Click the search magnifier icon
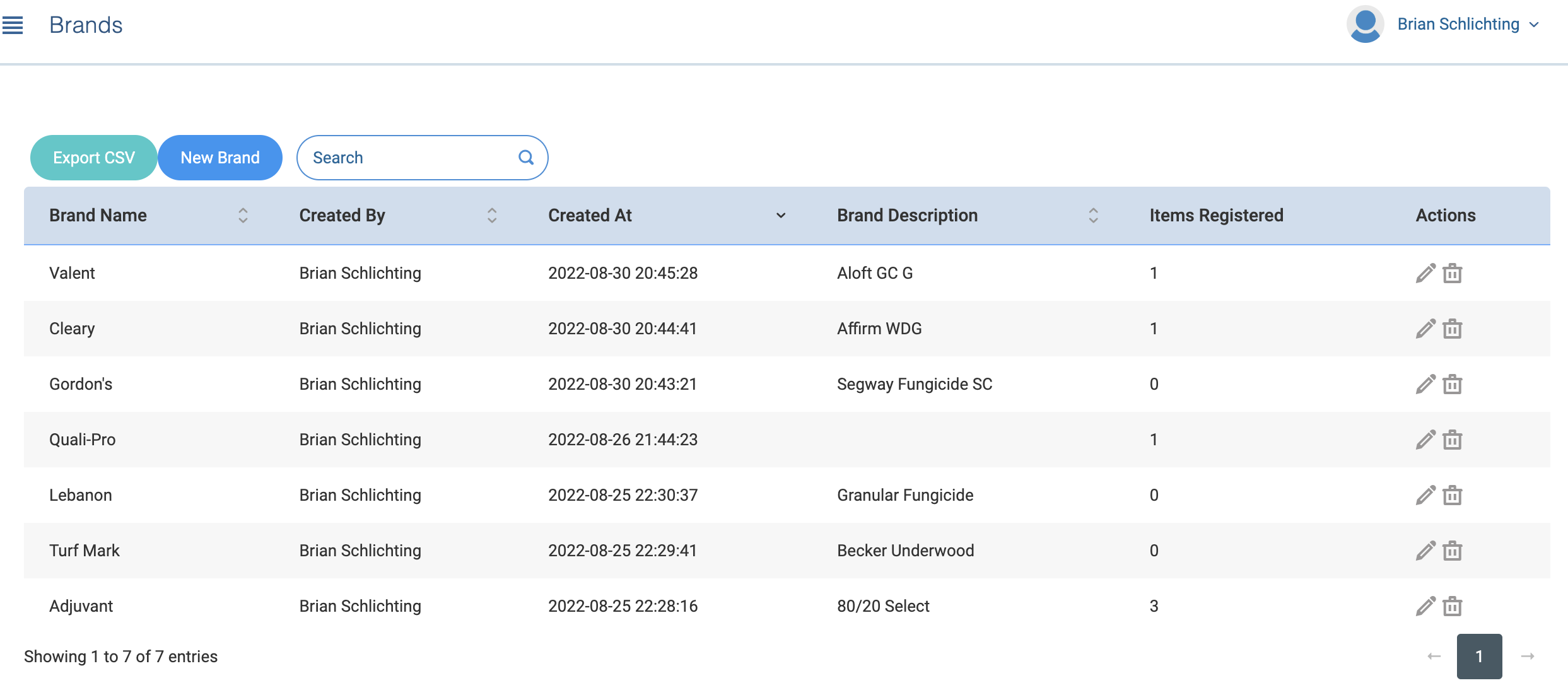The image size is (1568, 695). pos(525,158)
